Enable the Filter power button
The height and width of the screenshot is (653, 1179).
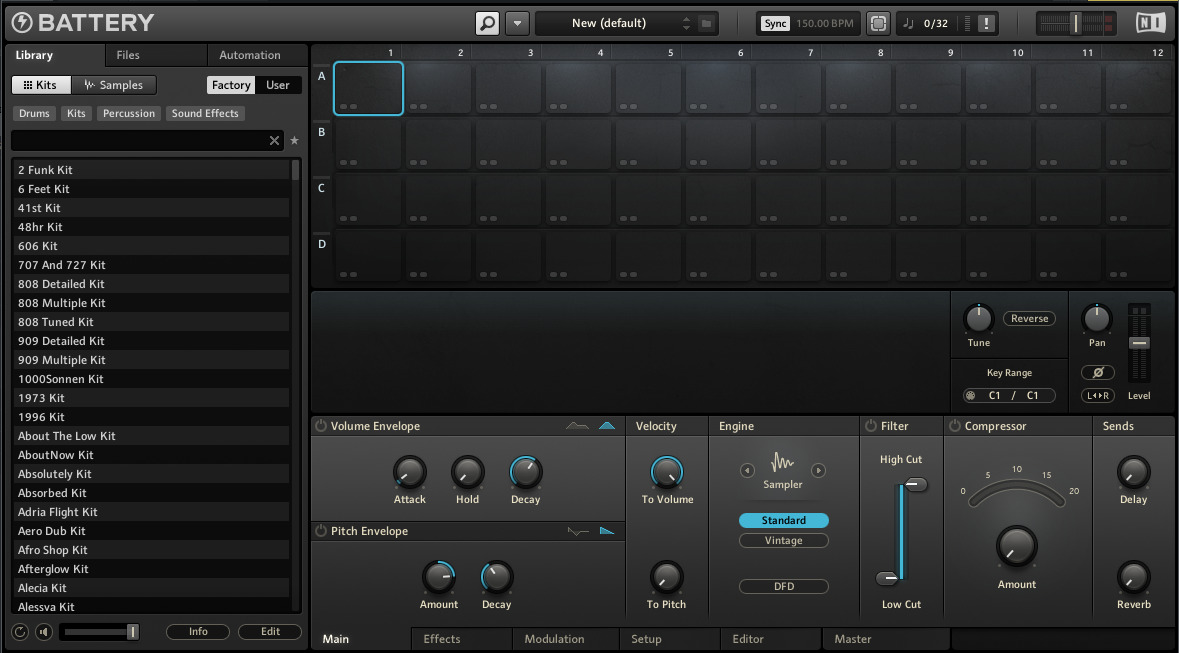click(x=871, y=426)
